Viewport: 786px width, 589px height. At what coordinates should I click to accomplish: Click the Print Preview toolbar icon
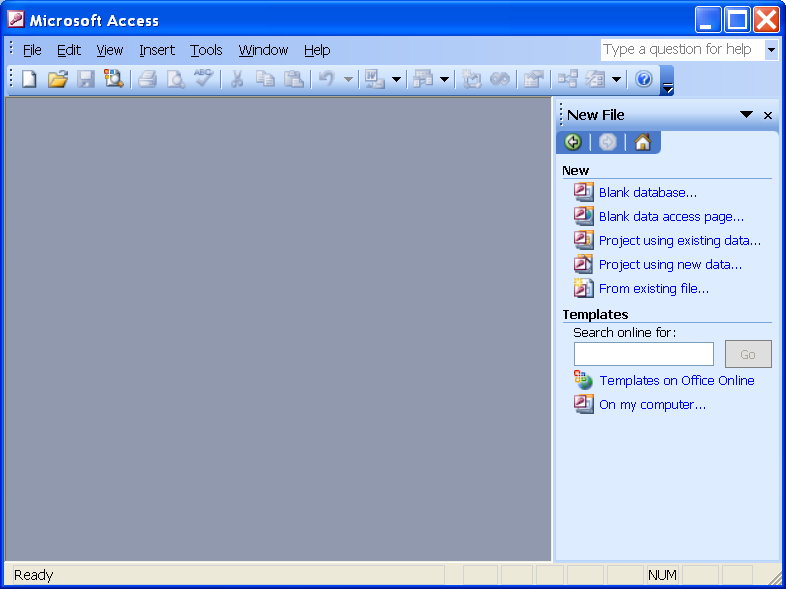[175, 79]
